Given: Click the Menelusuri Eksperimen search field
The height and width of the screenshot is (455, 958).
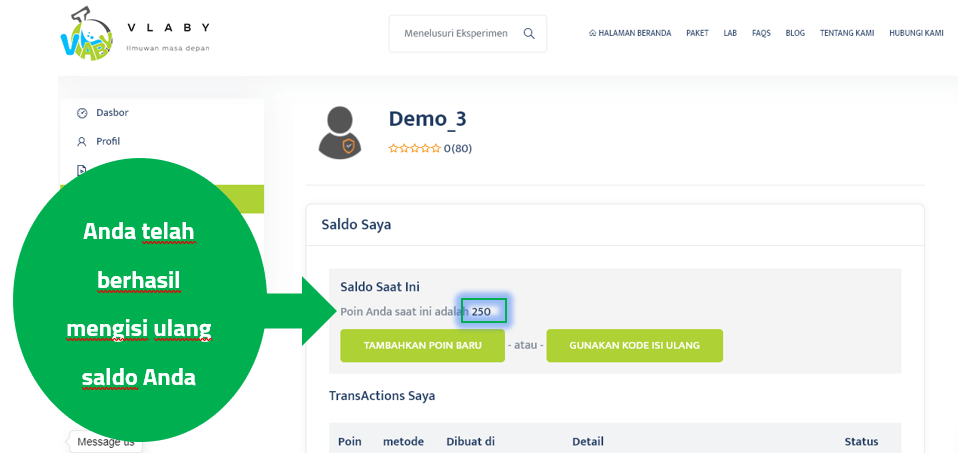Looking at the screenshot, I should pyautogui.click(x=455, y=33).
